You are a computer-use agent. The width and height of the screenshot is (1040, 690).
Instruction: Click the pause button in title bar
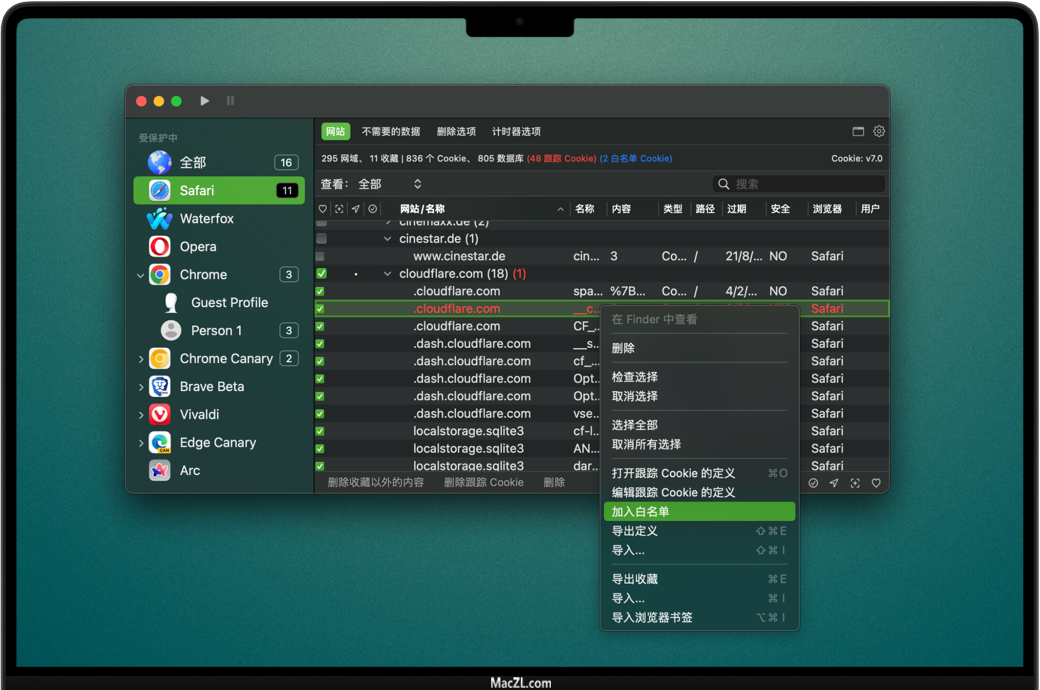[230, 101]
